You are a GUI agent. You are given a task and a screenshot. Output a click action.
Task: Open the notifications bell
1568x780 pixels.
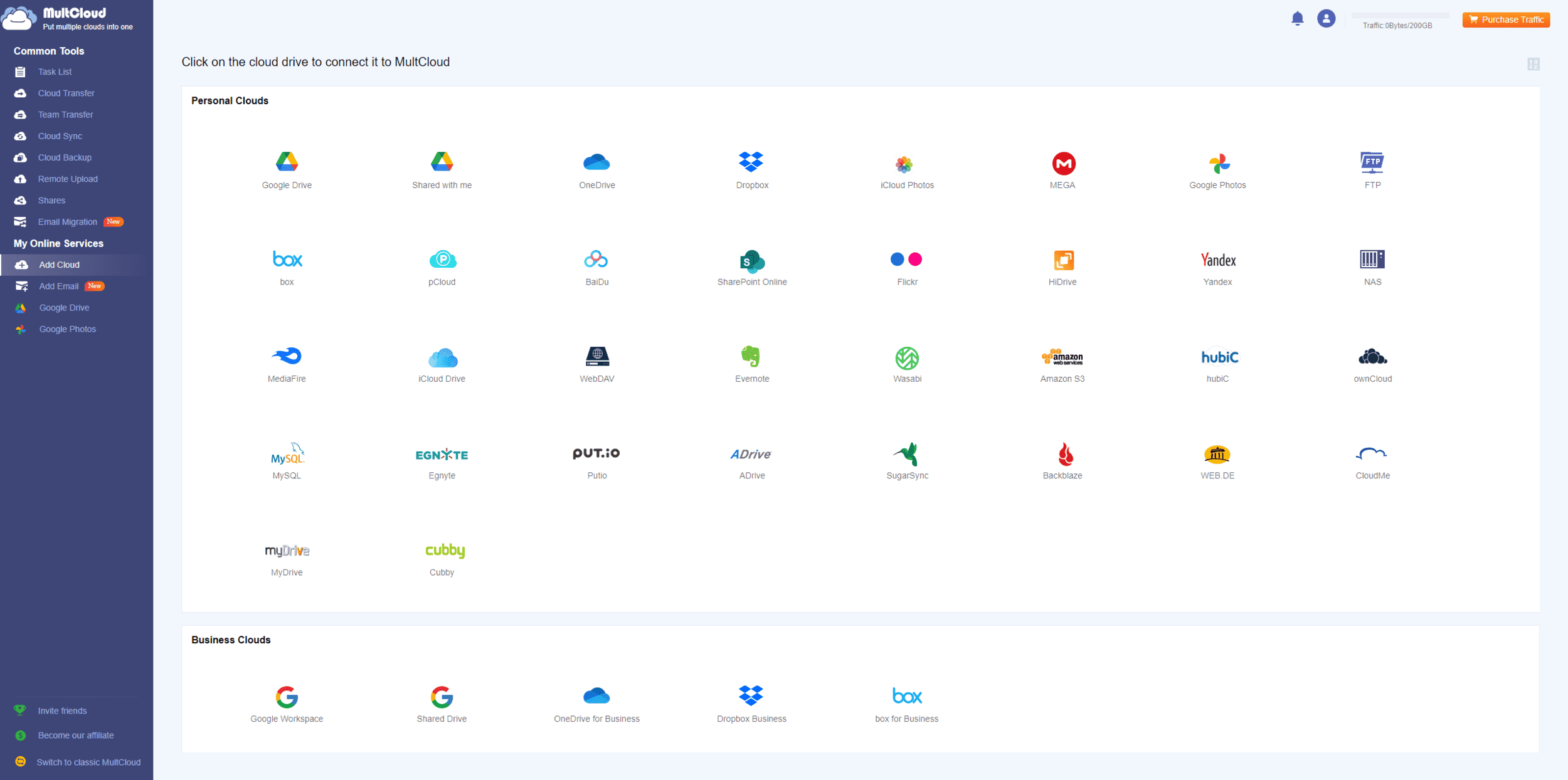tap(1297, 19)
